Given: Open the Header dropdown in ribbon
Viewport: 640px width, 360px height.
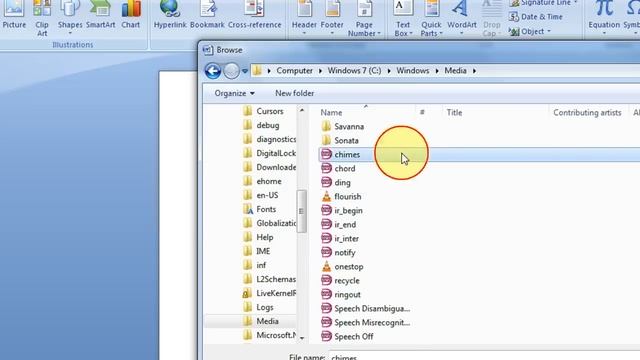Looking at the screenshot, I should point(304,18).
